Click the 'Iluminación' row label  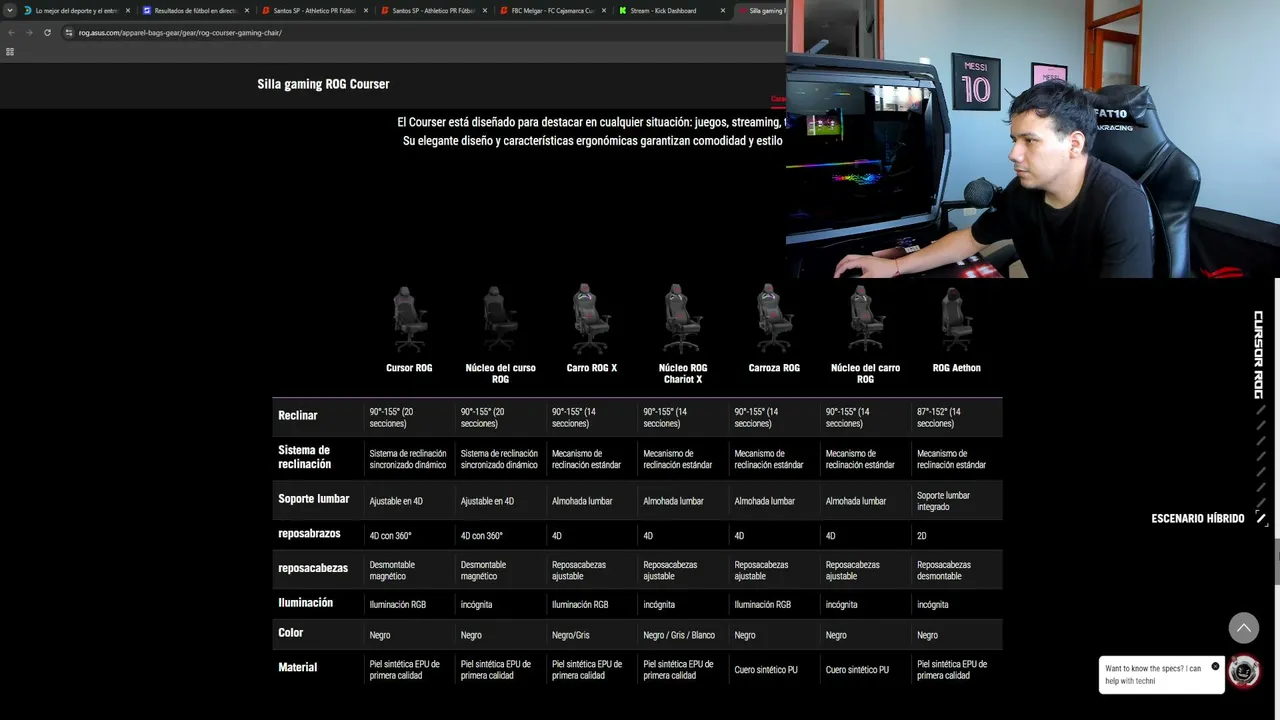305,603
